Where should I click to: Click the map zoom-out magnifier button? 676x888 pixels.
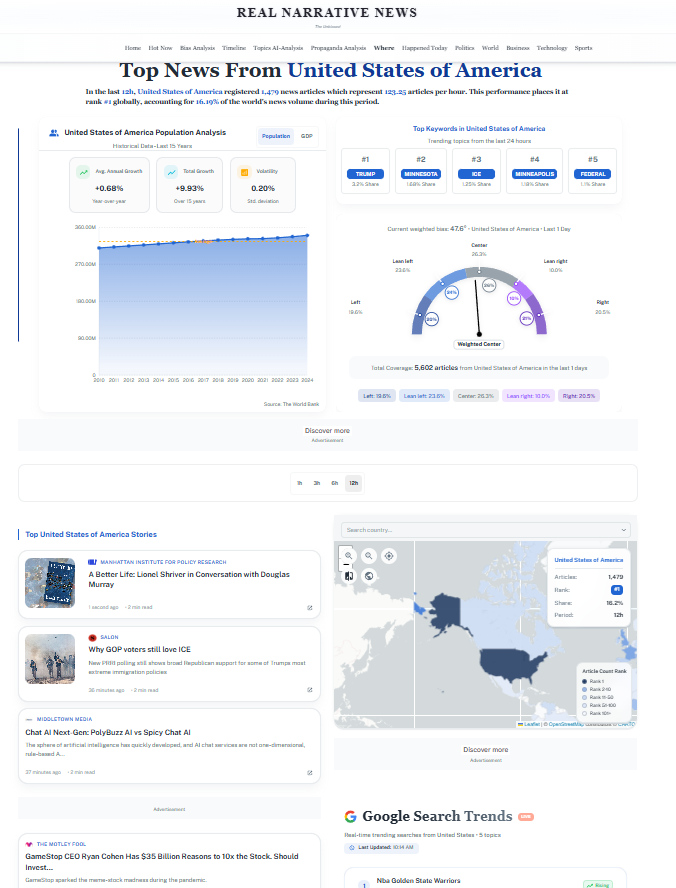(369, 556)
